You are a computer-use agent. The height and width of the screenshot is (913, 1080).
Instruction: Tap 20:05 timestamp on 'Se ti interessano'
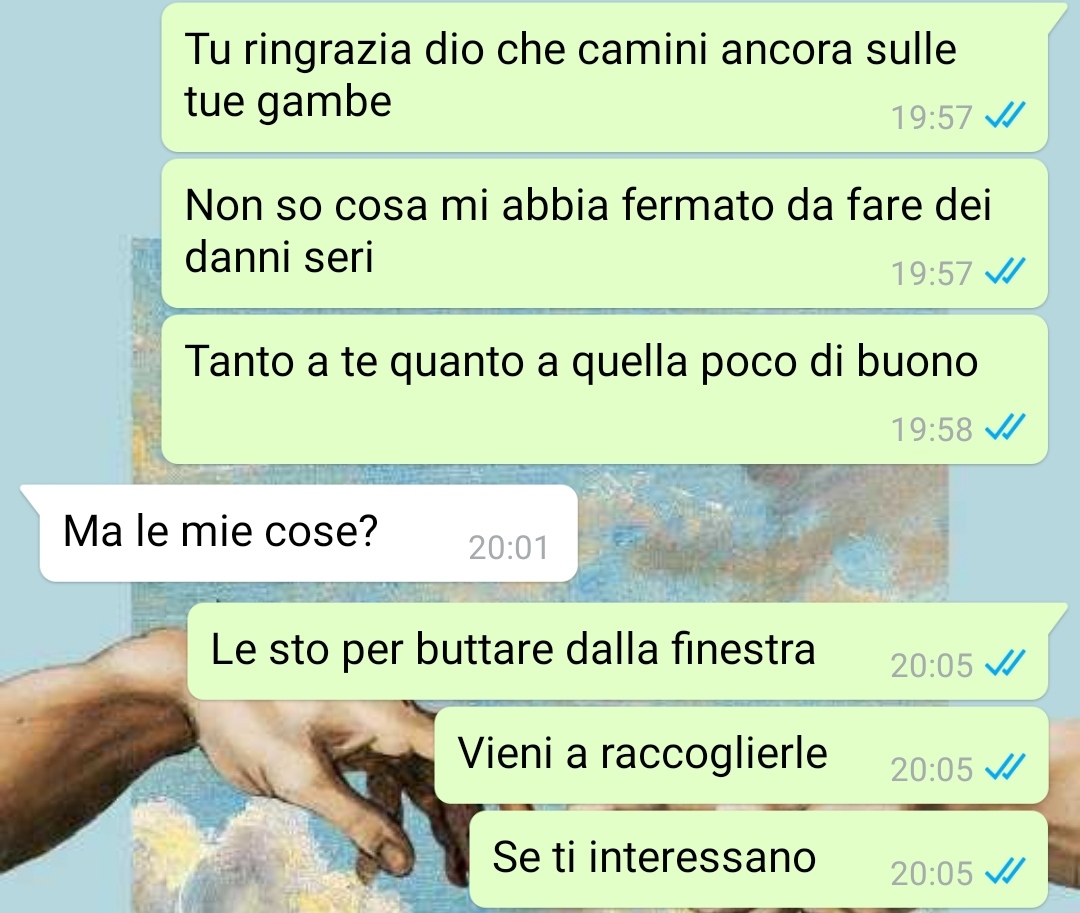931,874
